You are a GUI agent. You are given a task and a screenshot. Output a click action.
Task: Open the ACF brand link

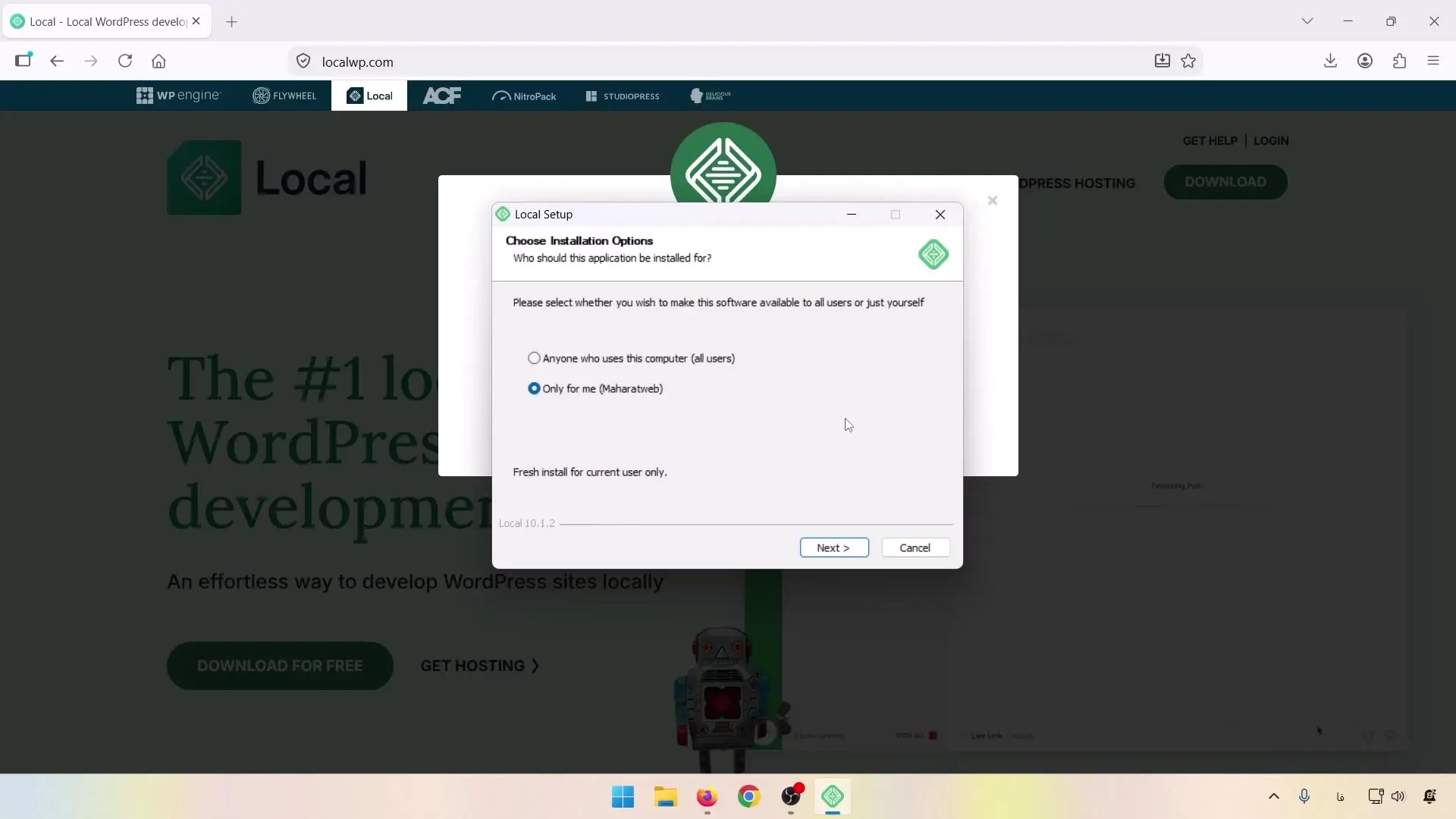tap(442, 96)
